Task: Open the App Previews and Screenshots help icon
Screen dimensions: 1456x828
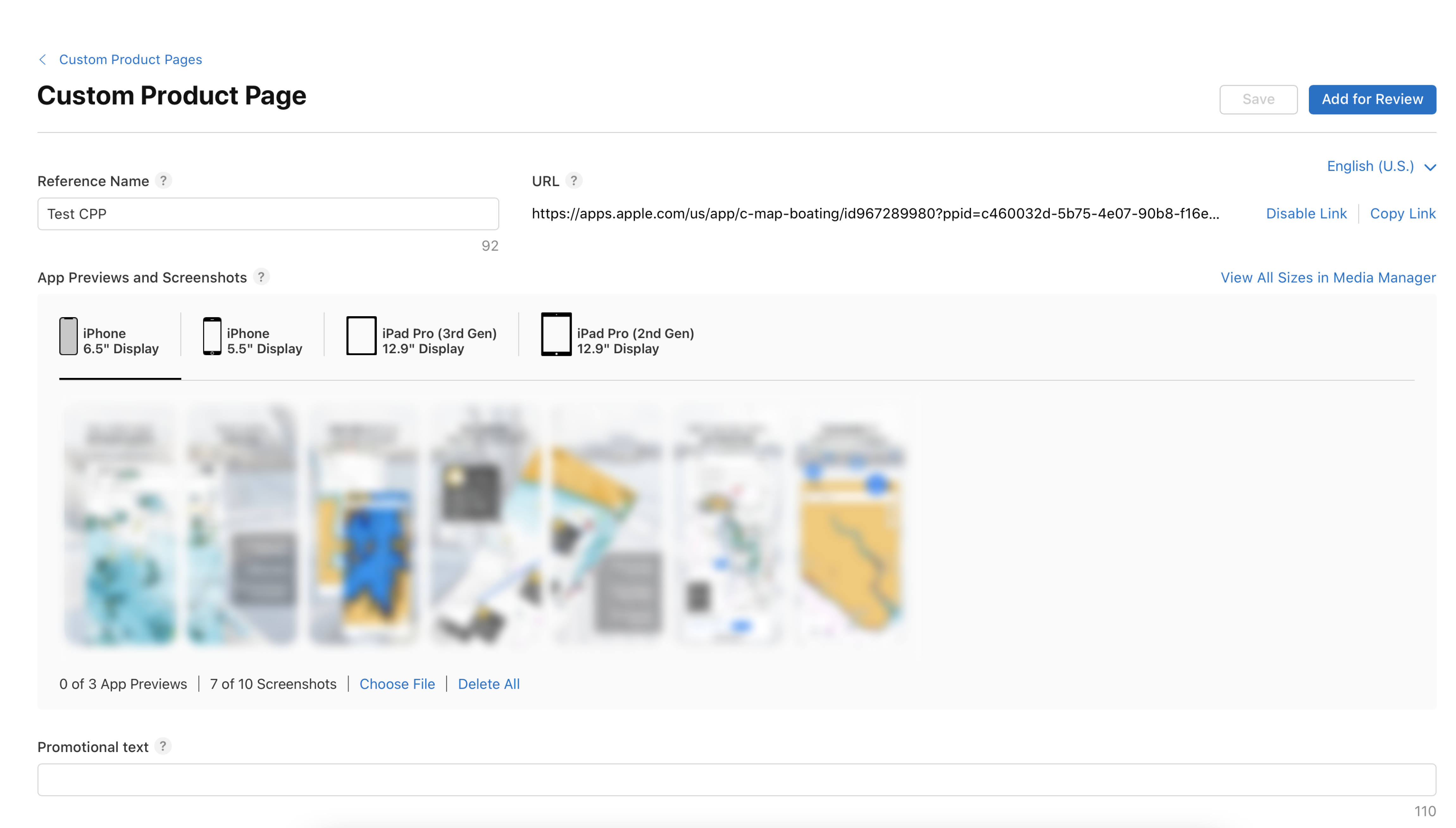Action: (x=261, y=277)
